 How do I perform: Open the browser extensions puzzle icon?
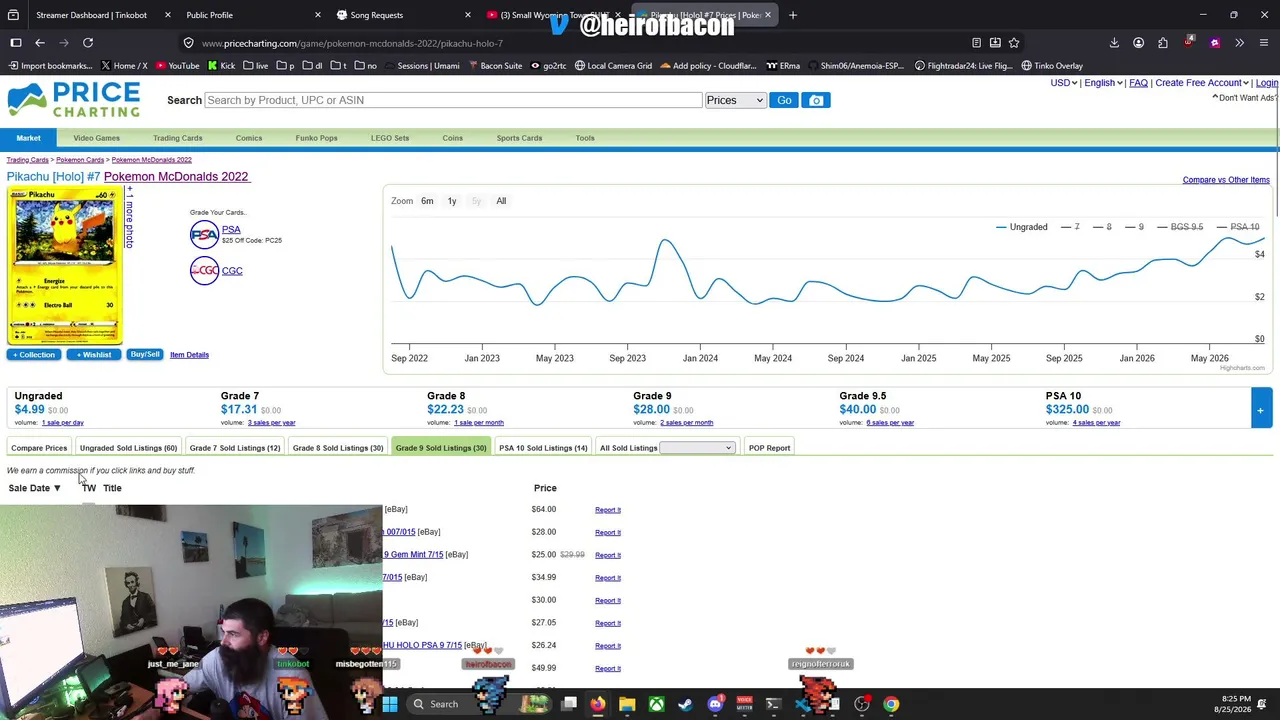(x=1163, y=43)
